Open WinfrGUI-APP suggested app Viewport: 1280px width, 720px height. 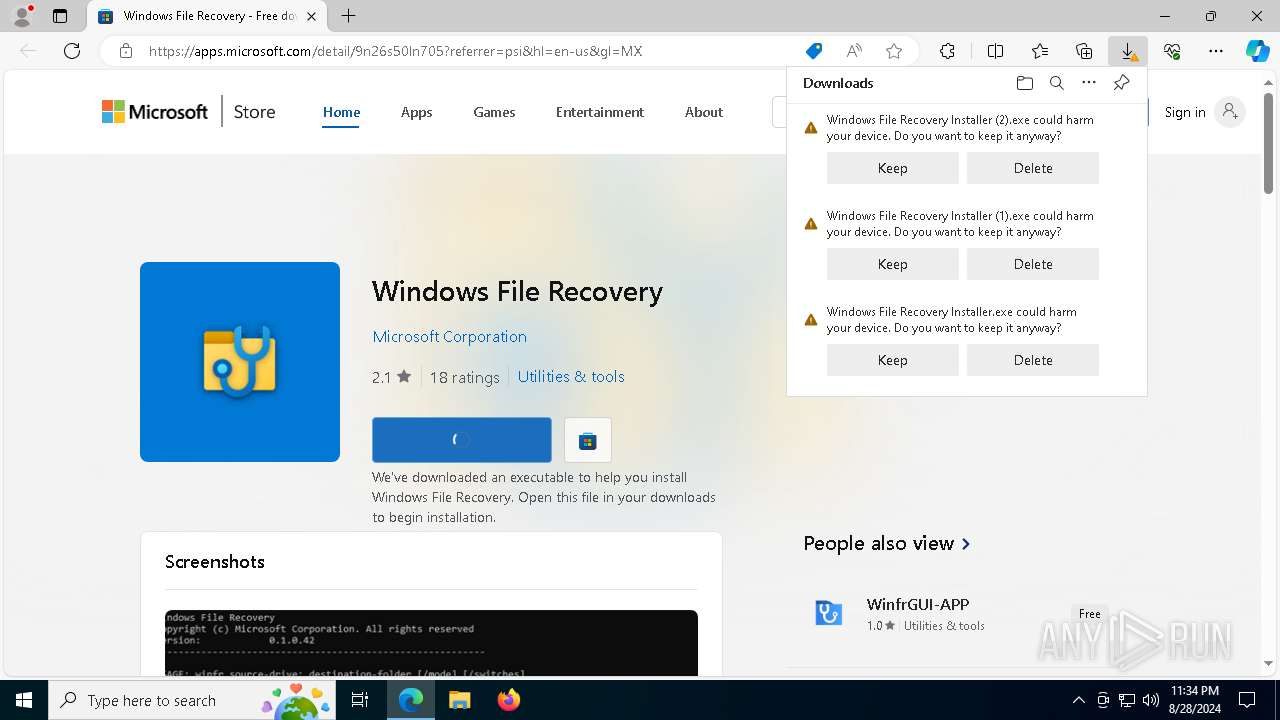(918, 604)
